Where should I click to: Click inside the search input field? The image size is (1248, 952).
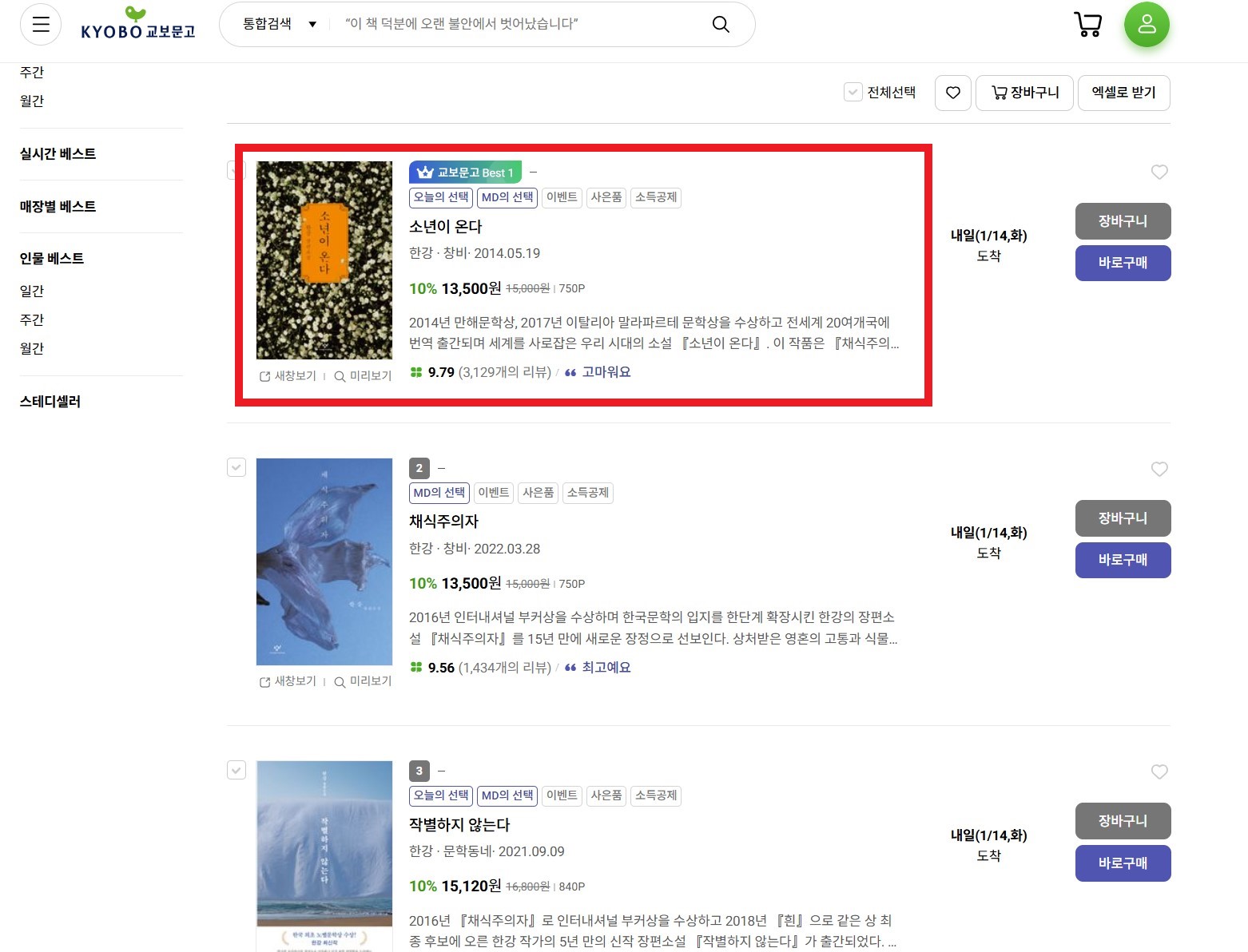point(519,24)
